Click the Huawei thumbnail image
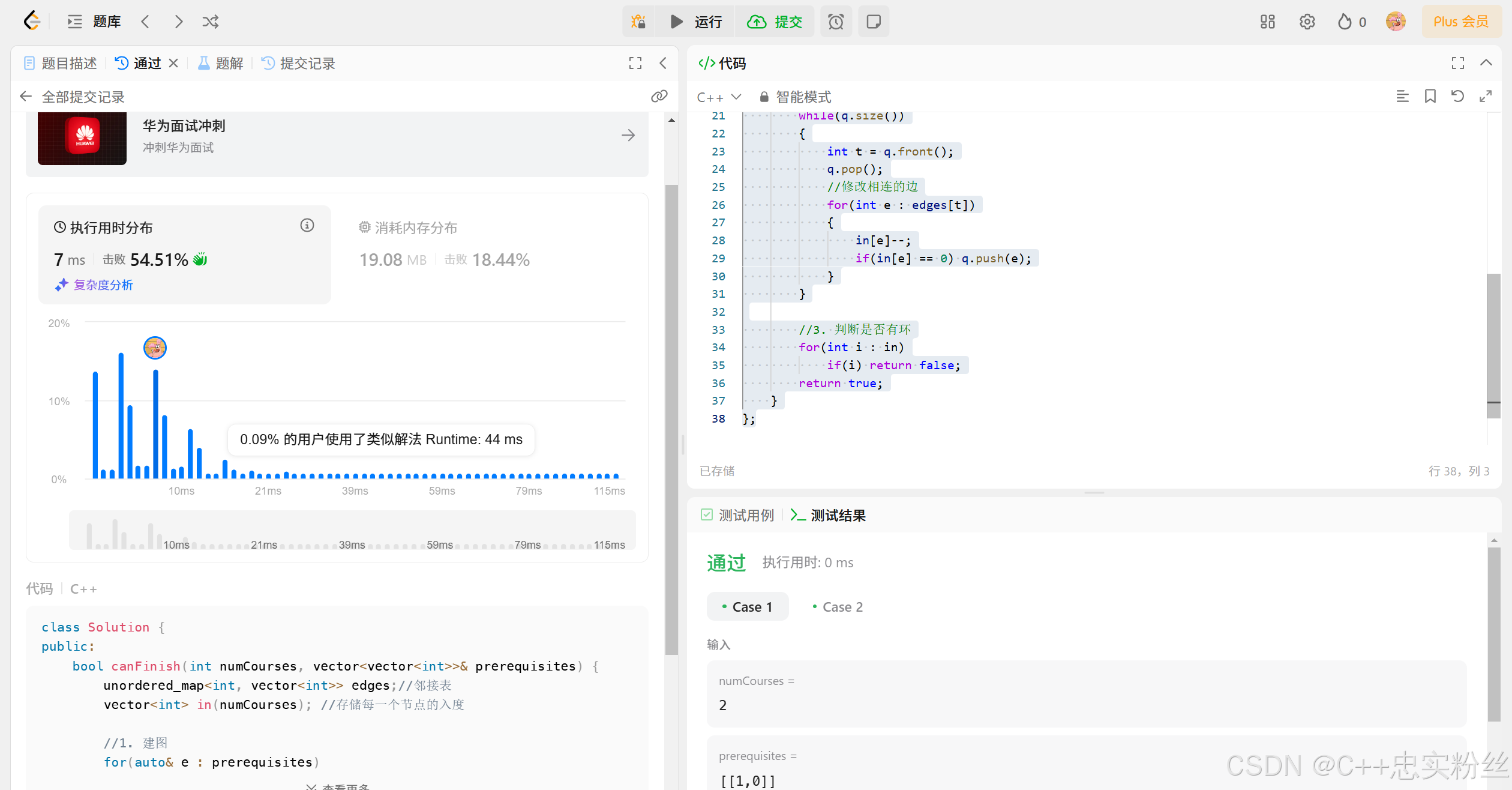The height and width of the screenshot is (790, 1512). pos(82,137)
